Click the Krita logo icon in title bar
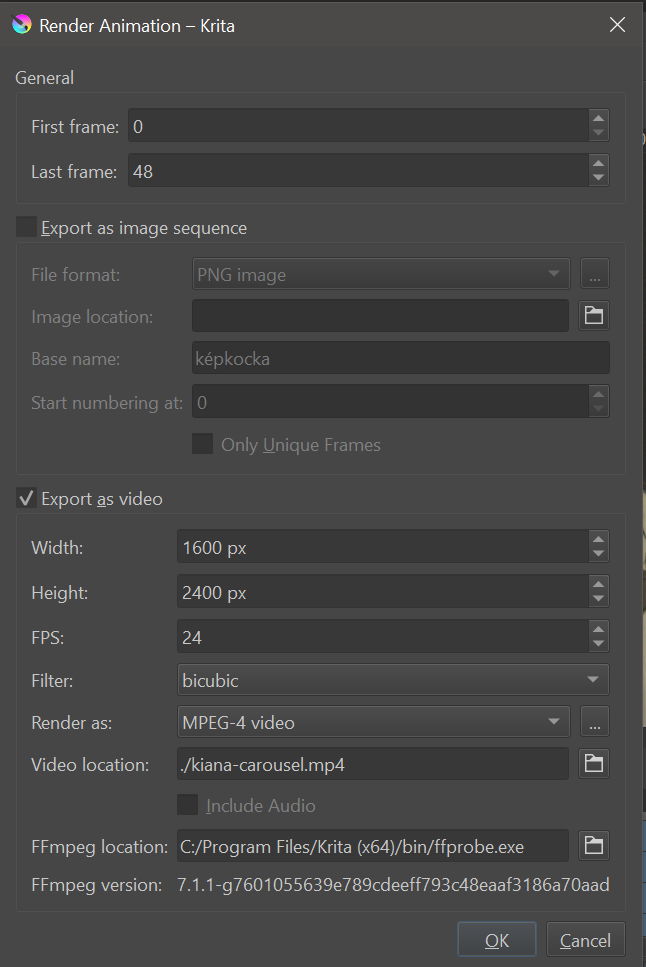646x967 pixels. click(22, 25)
